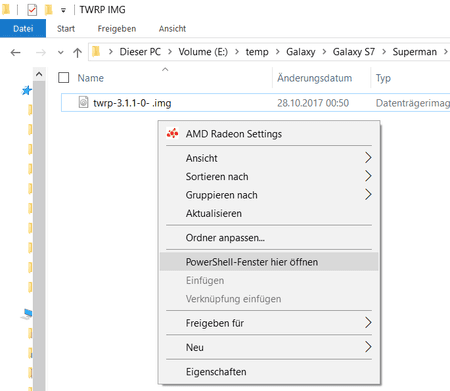The height and width of the screenshot is (391, 450).
Task: Toggle the select-all checkbox beside Name
Action: pos(63,78)
